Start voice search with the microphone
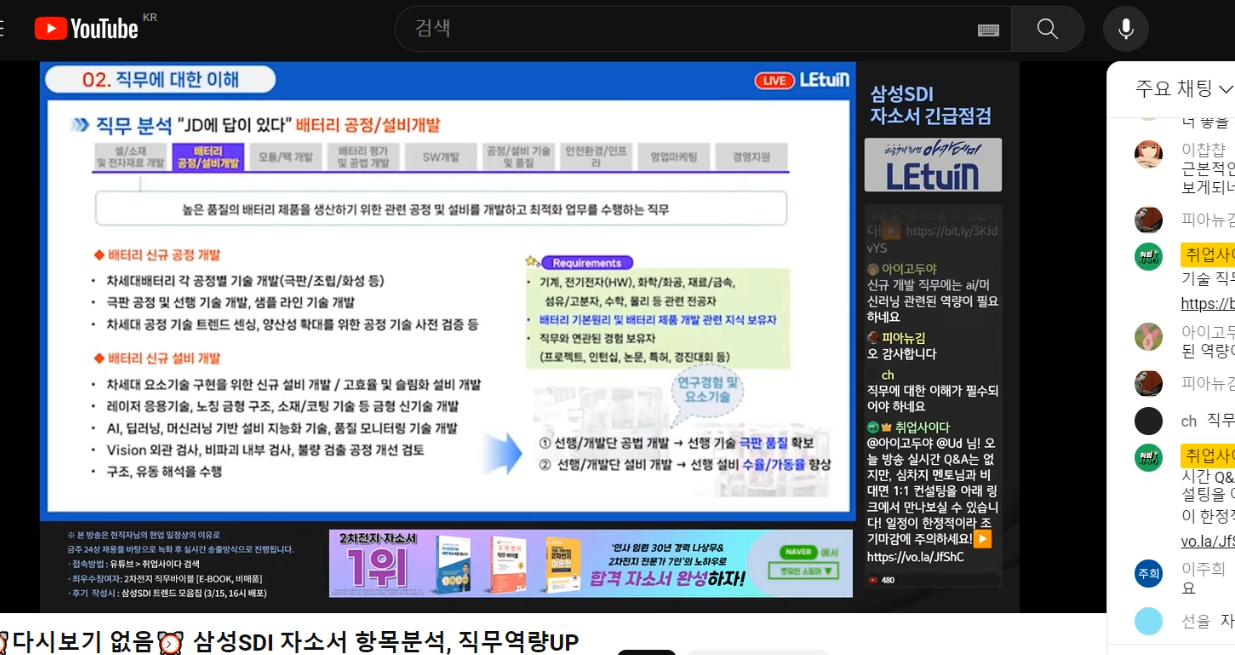This screenshot has height=655, width=1235. tap(1125, 29)
